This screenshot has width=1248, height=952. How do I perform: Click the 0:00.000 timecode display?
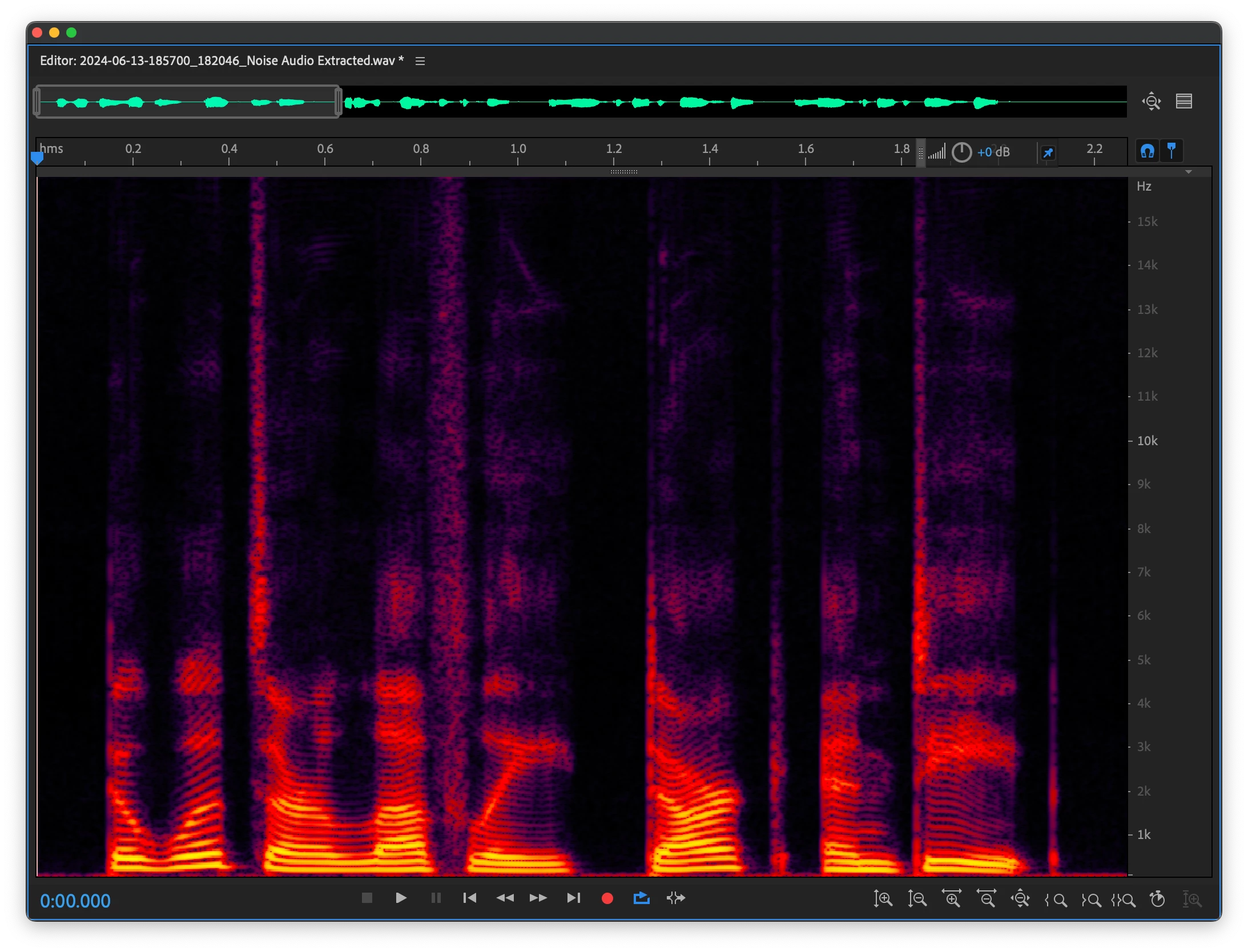point(75,901)
